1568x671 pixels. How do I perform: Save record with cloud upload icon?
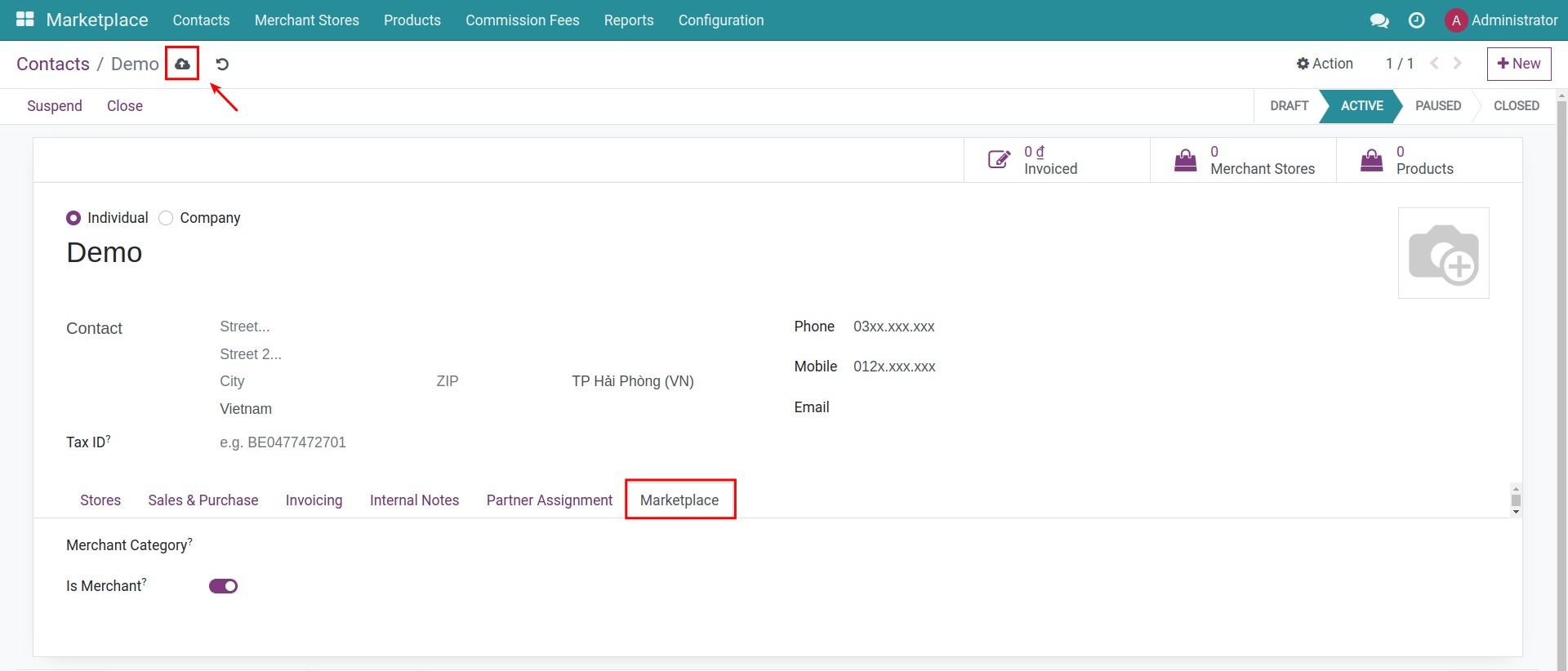coord(182,64)
